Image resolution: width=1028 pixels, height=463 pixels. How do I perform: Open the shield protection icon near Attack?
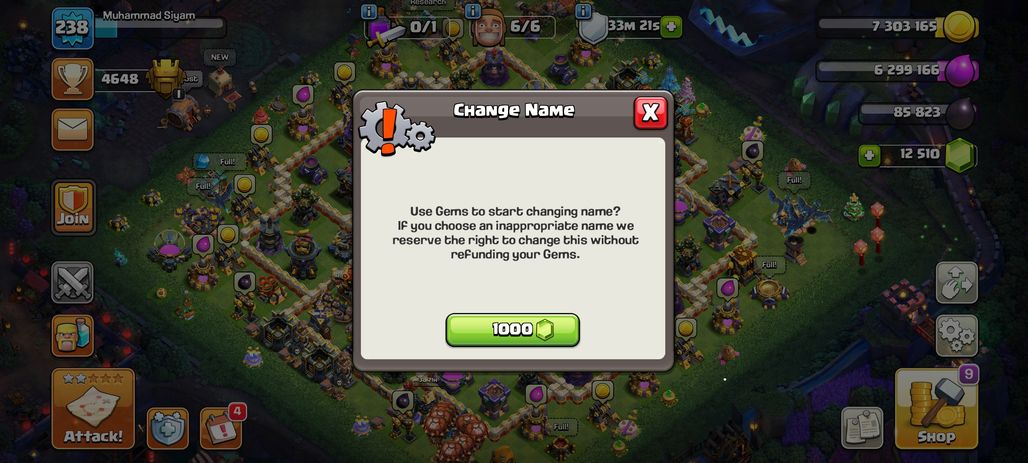point(168,428)
